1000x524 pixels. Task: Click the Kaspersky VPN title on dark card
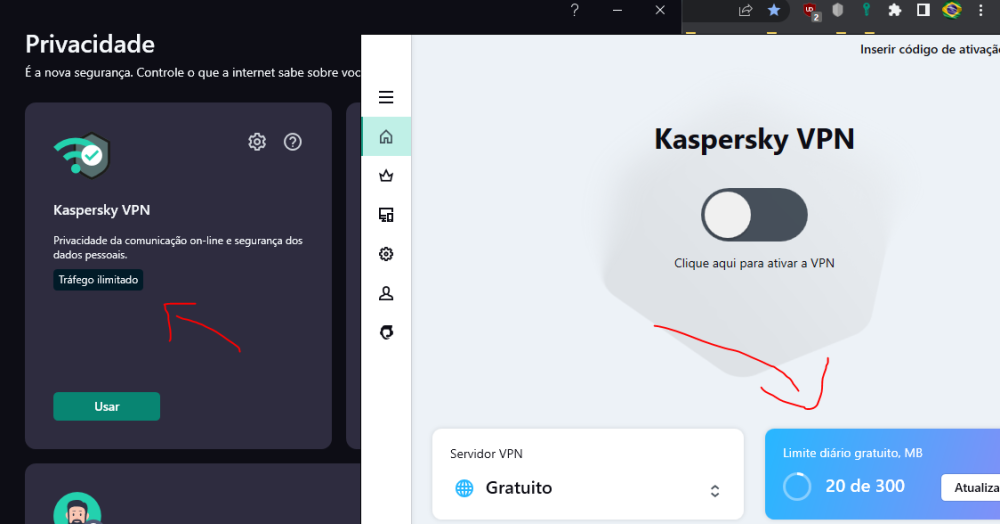(102, 210)
